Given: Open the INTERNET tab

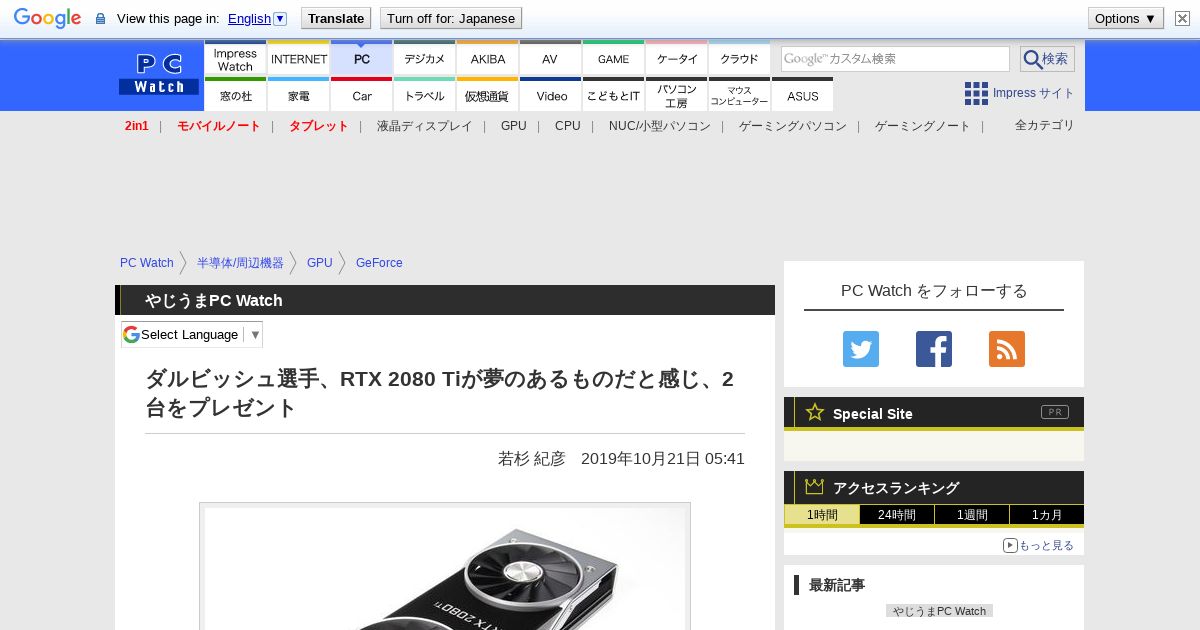Looking at the screenshot, I should click(x=298, y=58).
